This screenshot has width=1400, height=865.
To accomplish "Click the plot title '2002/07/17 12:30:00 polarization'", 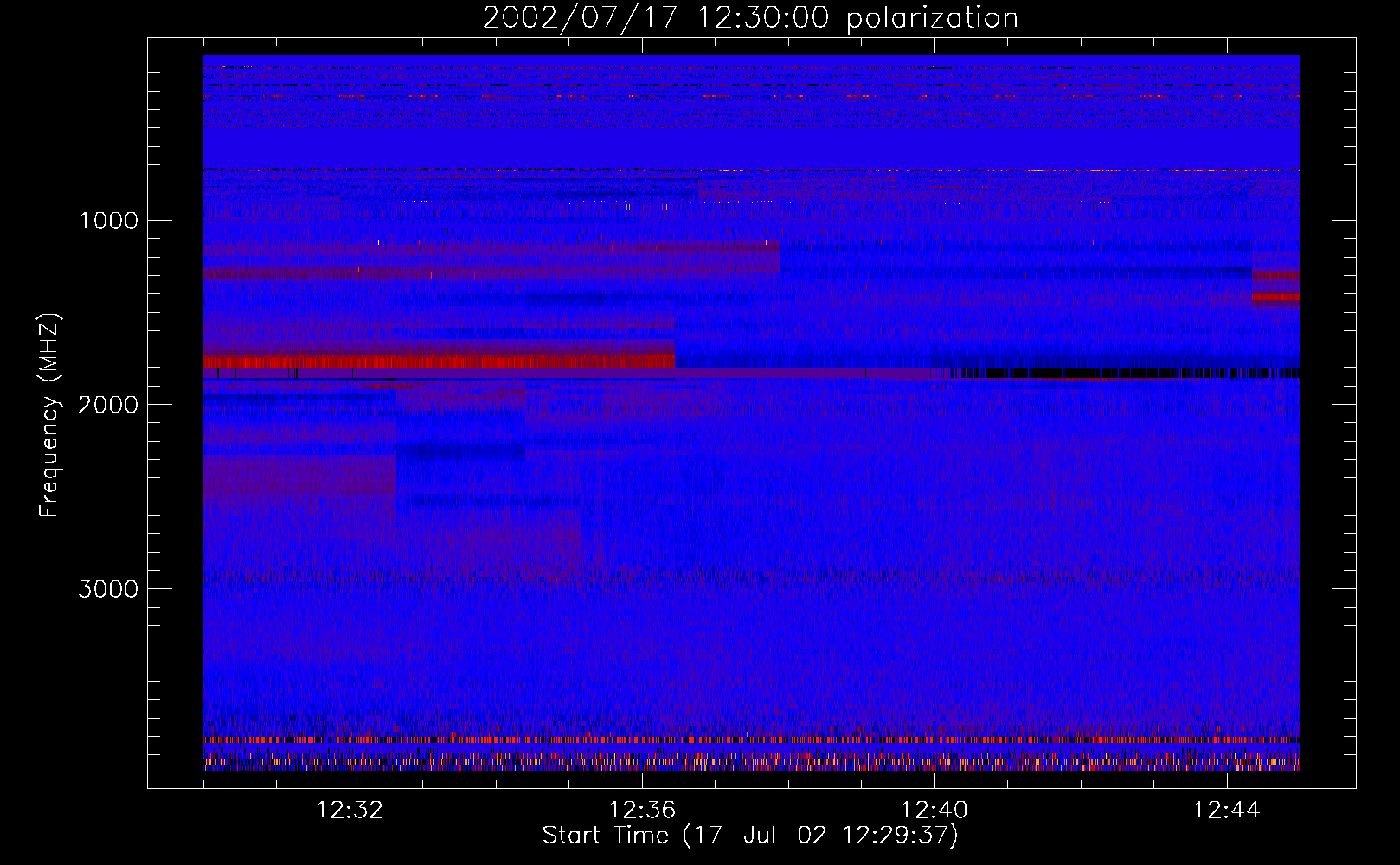I will coord(750,18).
